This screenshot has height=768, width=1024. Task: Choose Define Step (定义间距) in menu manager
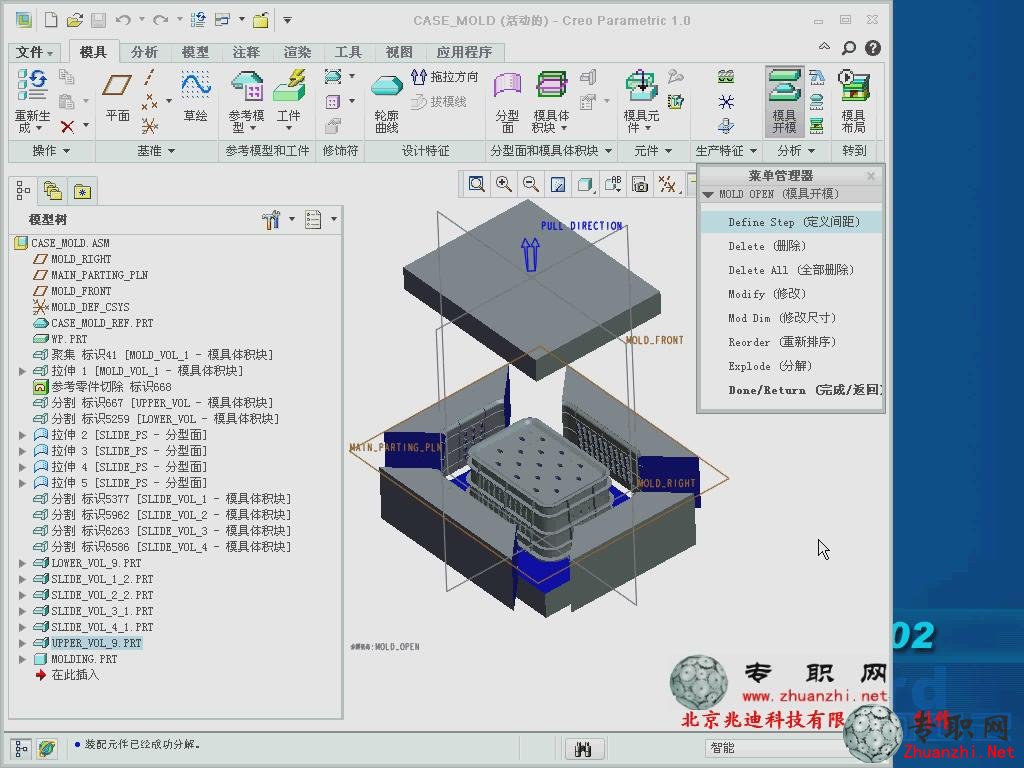792,222
